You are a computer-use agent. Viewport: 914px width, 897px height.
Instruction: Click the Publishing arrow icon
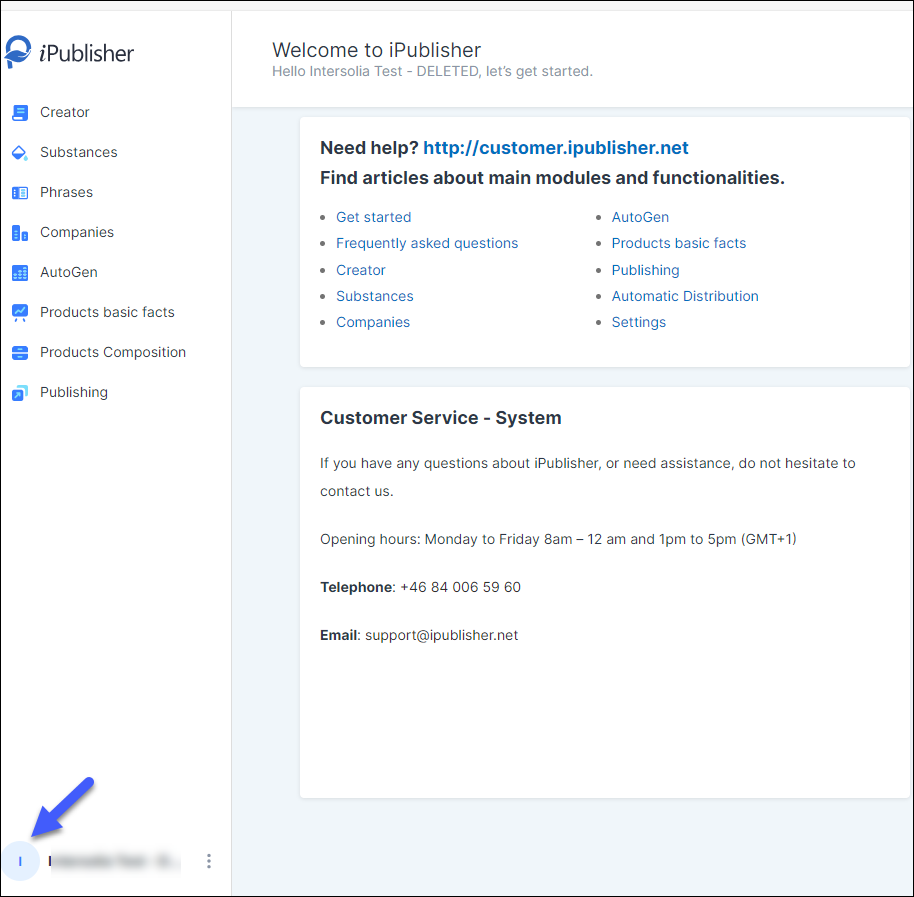(x=20, y=393)
